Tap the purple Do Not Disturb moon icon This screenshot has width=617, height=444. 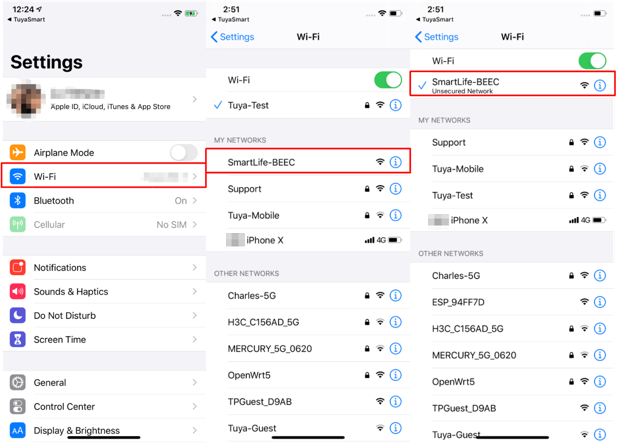coord(17,316)
